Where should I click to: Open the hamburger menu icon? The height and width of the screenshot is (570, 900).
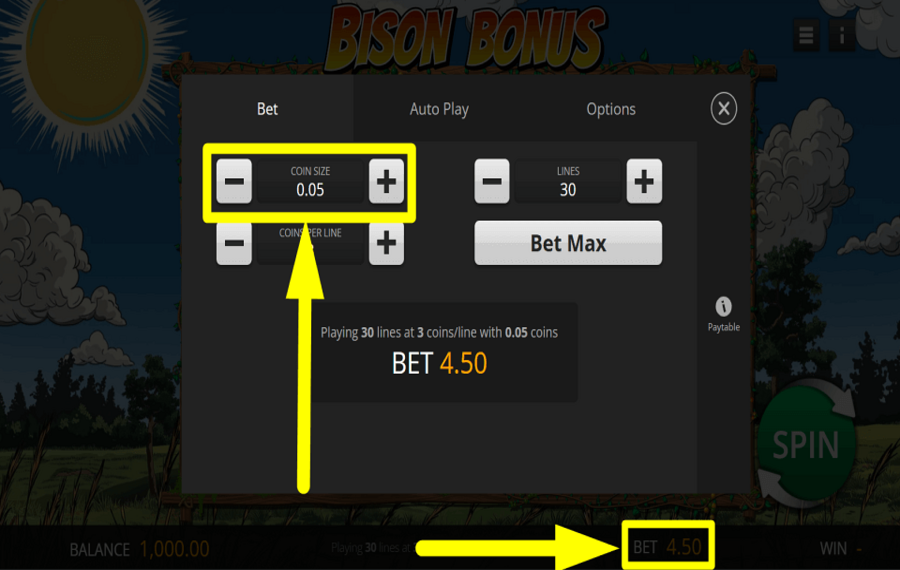[x=806, y=36]
